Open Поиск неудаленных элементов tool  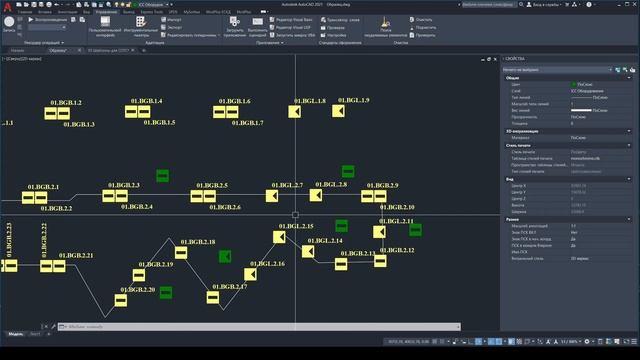[385, 27]
